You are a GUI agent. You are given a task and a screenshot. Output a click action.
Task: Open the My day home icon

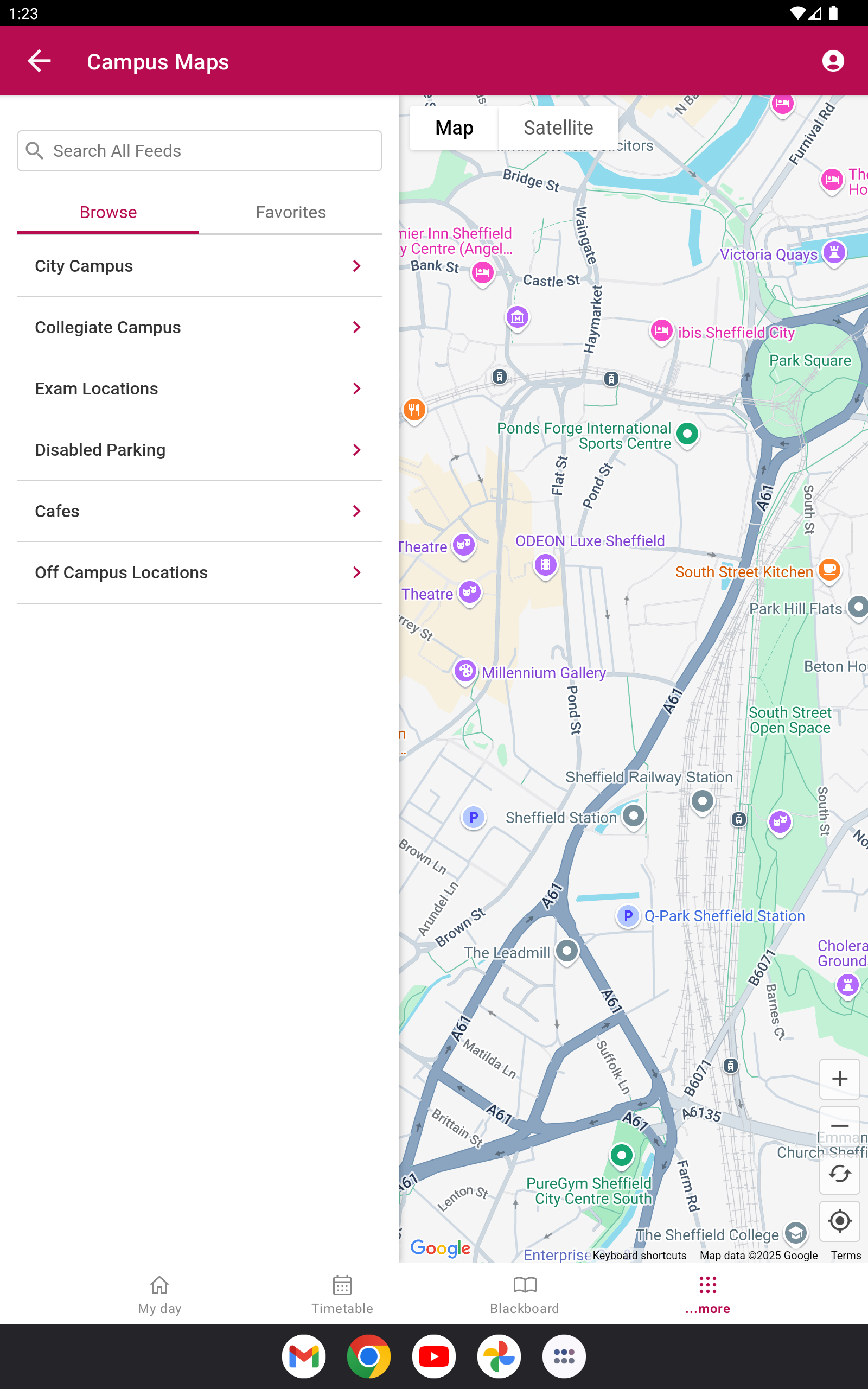(159, 1286)
